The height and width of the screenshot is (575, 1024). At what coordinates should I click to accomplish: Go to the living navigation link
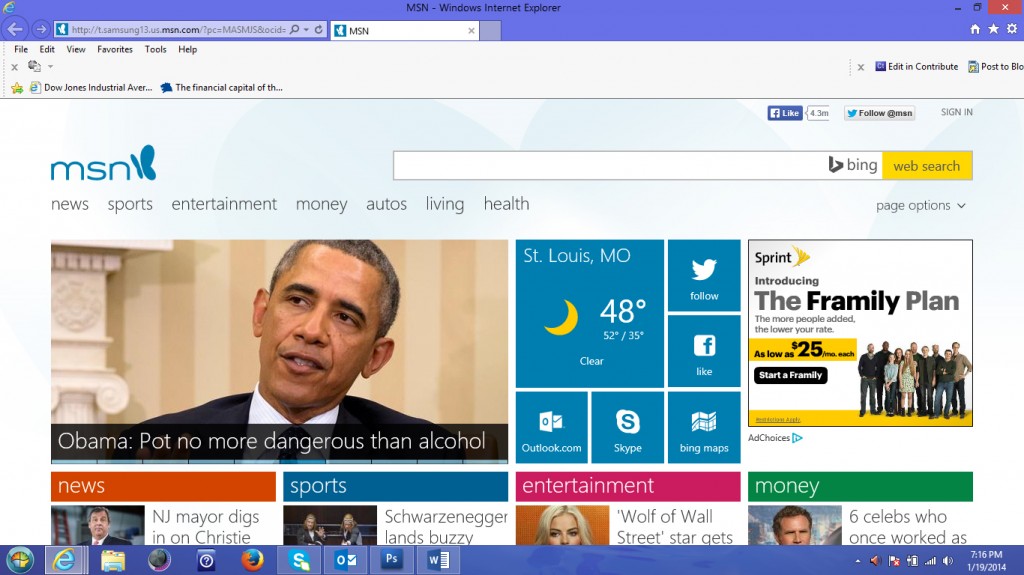(x=445, y=204)
